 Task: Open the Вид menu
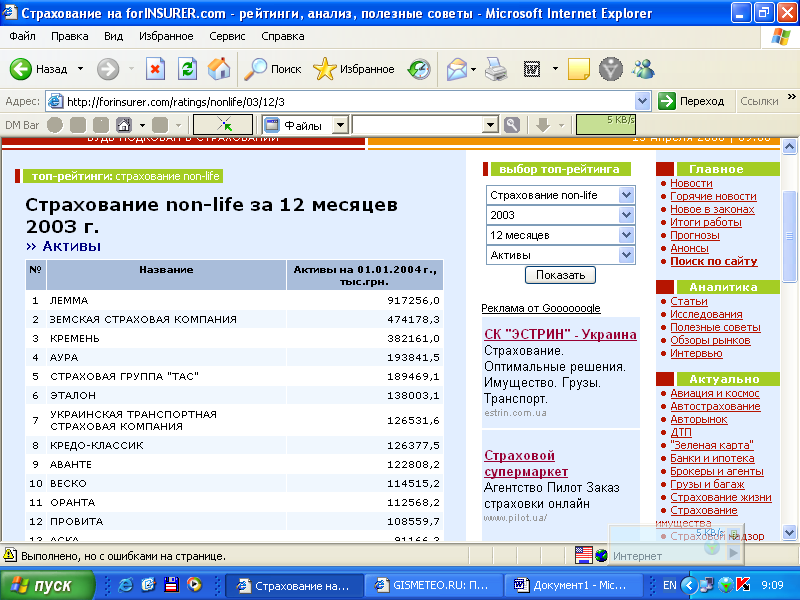point(114,36)
